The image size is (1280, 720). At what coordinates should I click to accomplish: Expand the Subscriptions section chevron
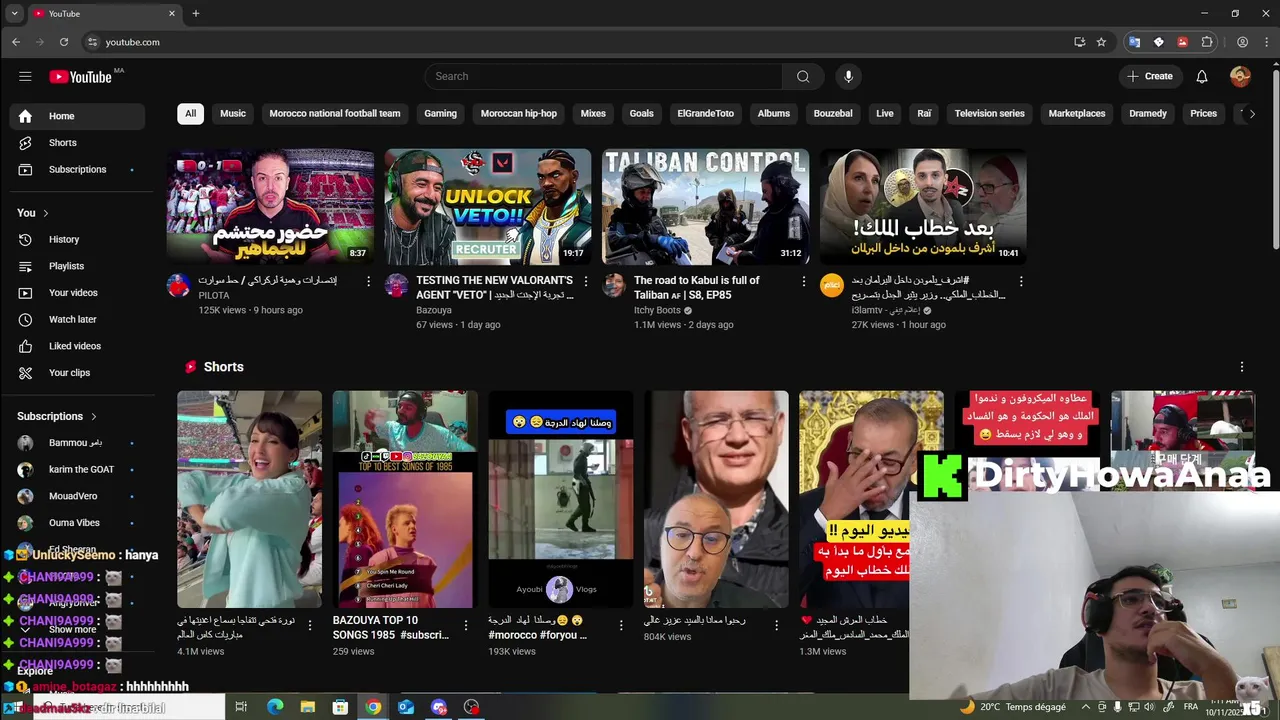point(94,416)
